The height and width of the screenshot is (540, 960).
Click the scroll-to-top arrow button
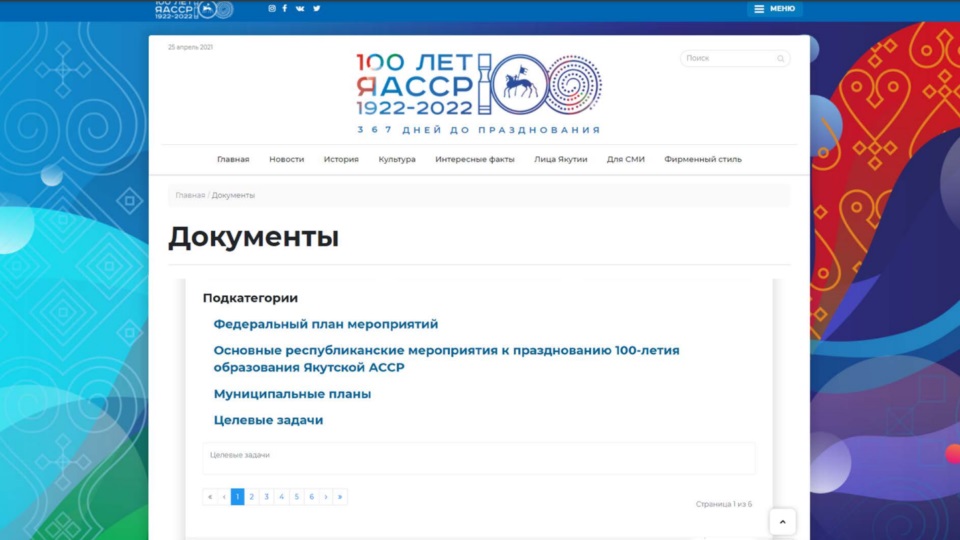782,522
